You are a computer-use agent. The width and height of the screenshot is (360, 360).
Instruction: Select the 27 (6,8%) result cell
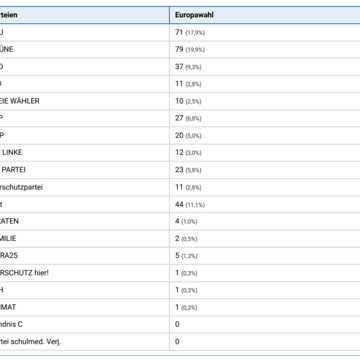pyautogui.click(x=265, y=118)
